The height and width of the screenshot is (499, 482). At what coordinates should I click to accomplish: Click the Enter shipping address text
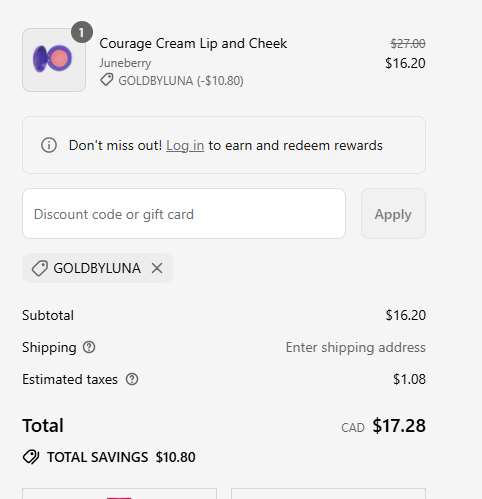point(356,348)
